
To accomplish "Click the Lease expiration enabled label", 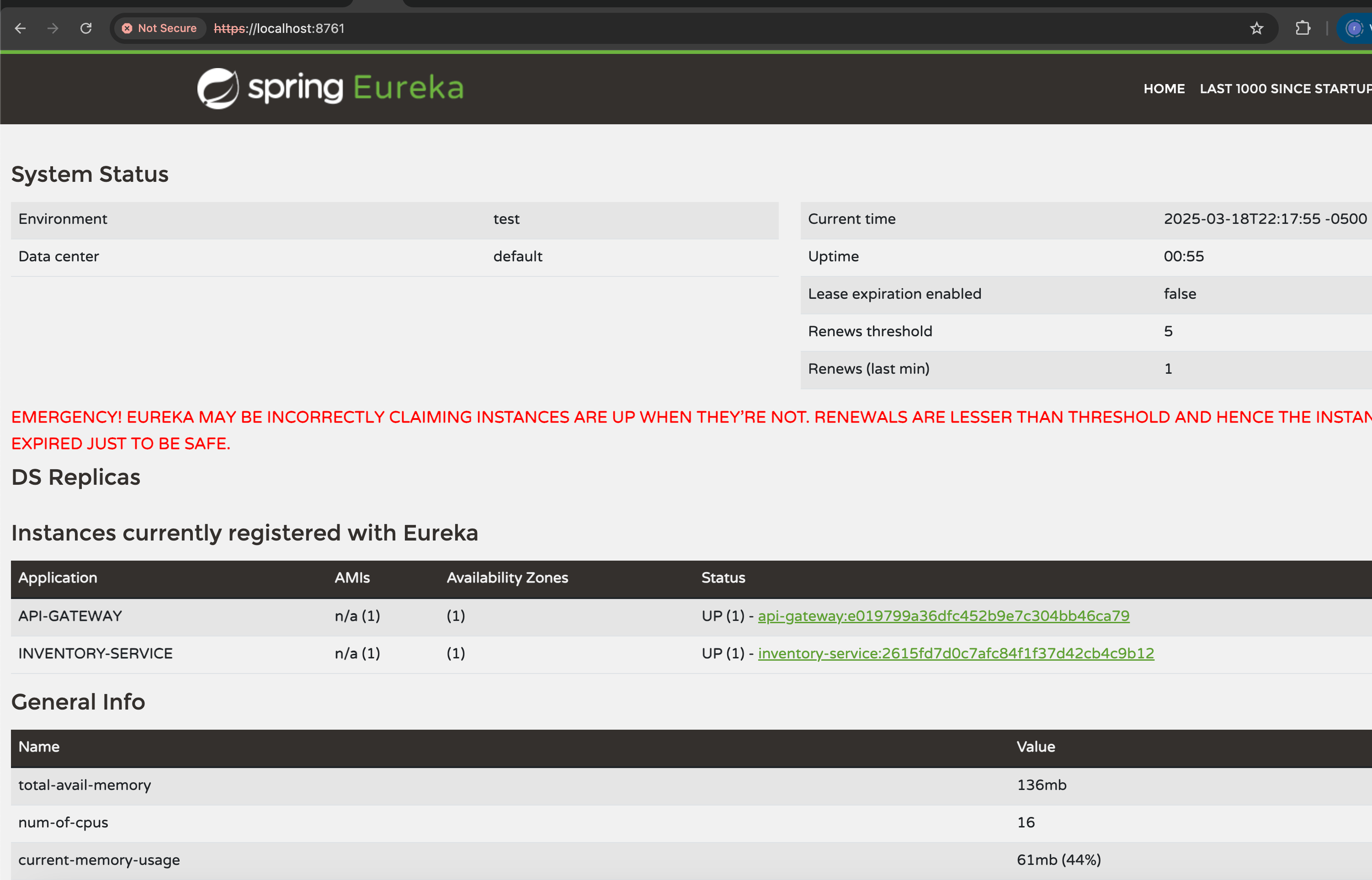I will tap(894, 294).
